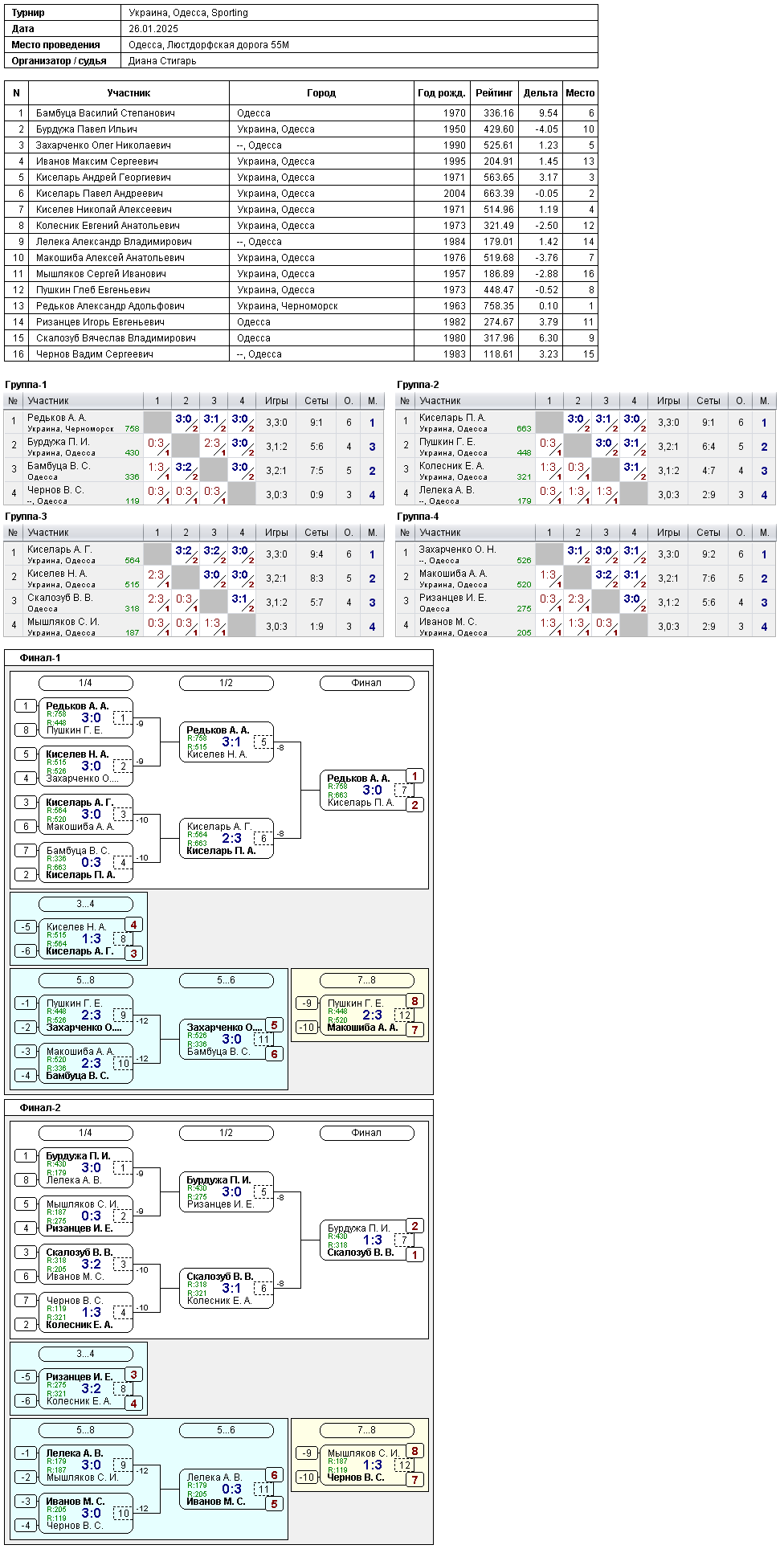Open Финал-1 section header
The image size is (784, 1549).
click(x=40, y=658)
